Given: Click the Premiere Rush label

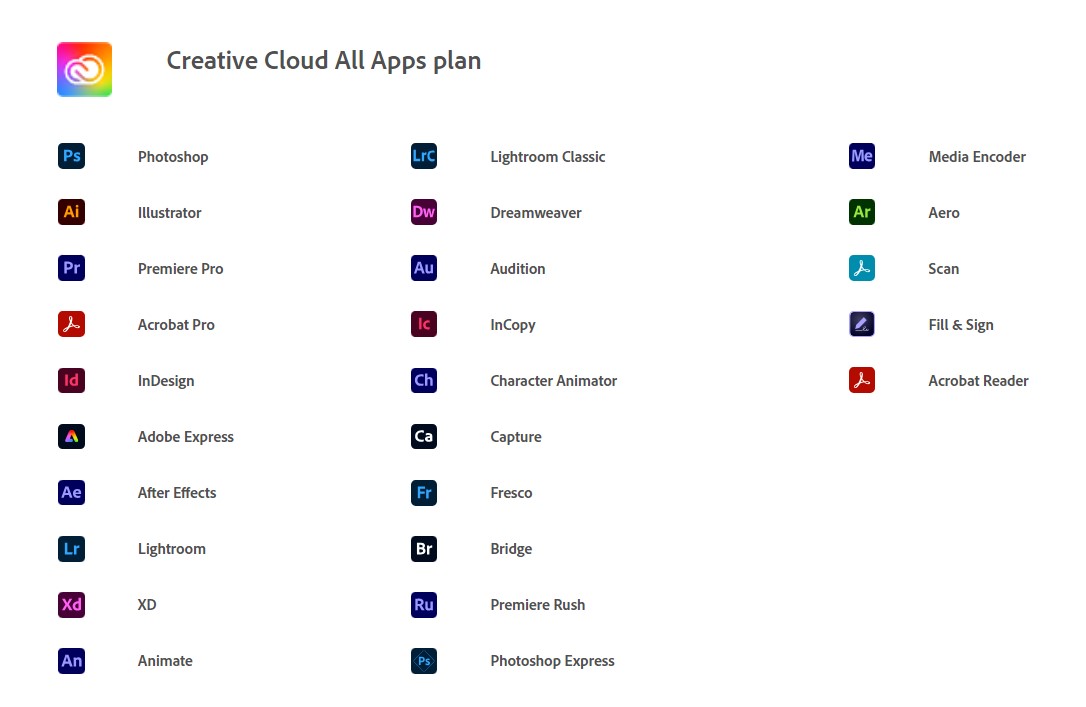Looking at the screenshot, I should pyautogui.click(x=537, y=605).
